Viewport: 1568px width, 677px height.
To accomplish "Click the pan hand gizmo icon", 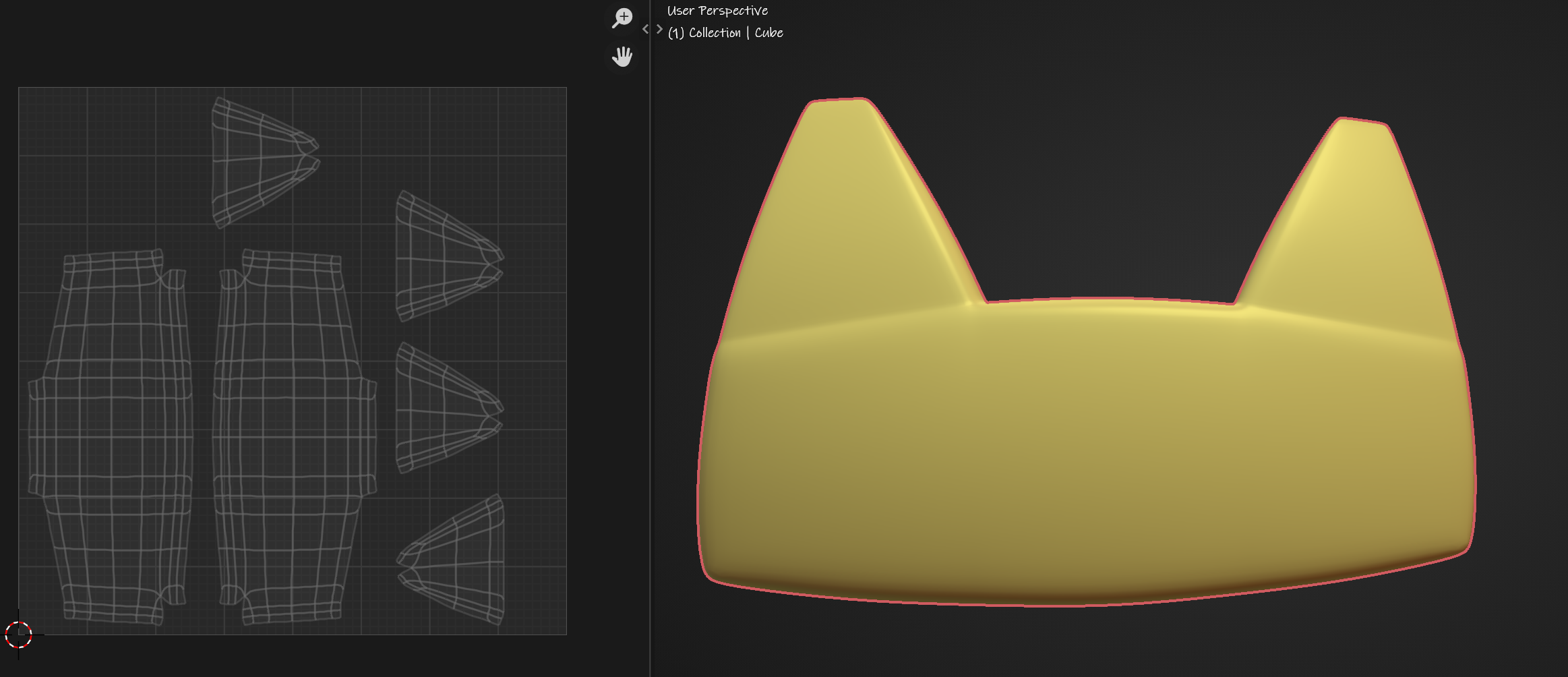I will [622, 57].
